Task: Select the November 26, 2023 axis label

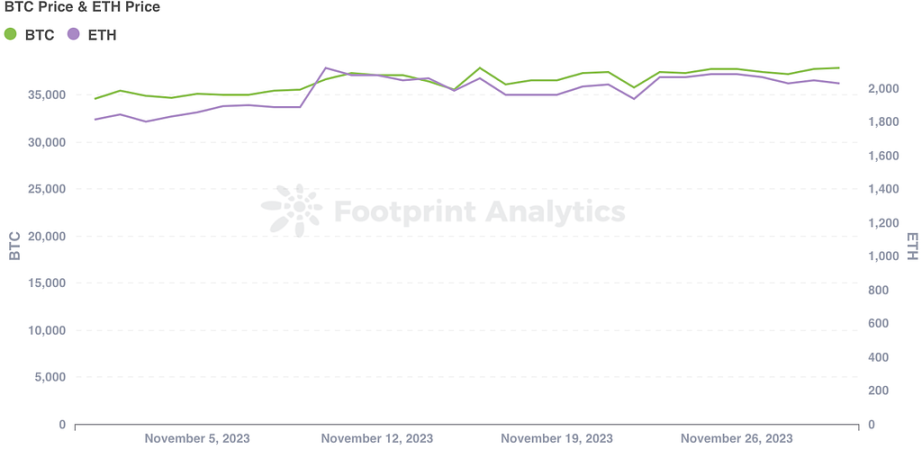Action: pos(737,438)
